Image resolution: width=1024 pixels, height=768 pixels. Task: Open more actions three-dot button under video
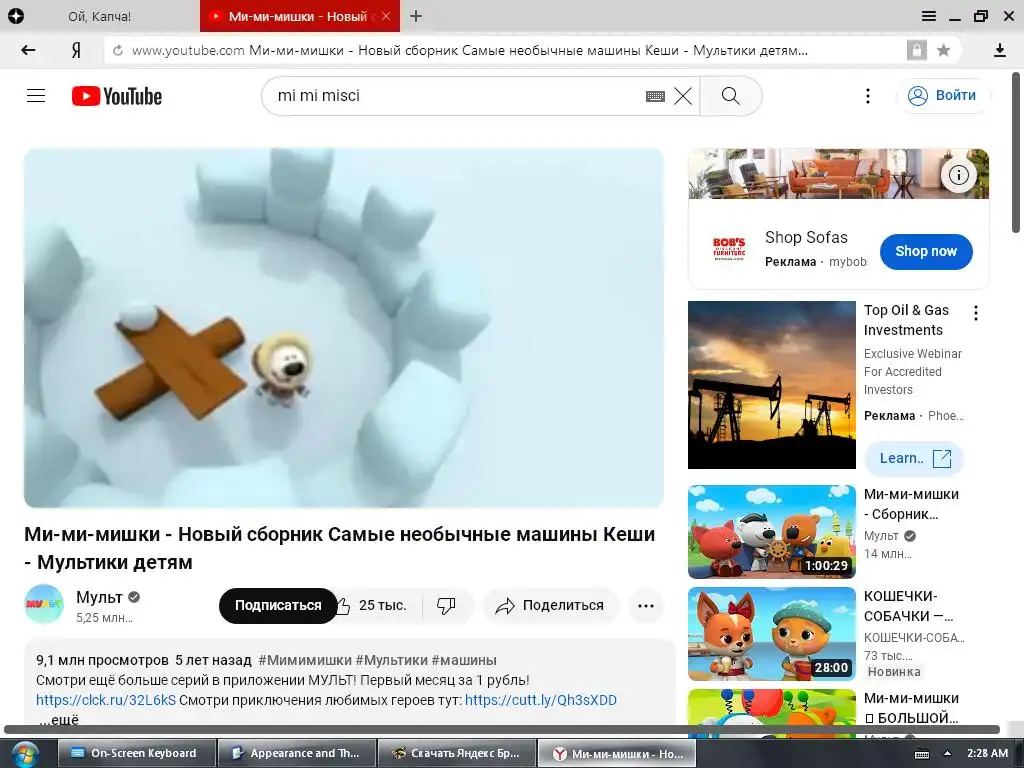(646, 605)
